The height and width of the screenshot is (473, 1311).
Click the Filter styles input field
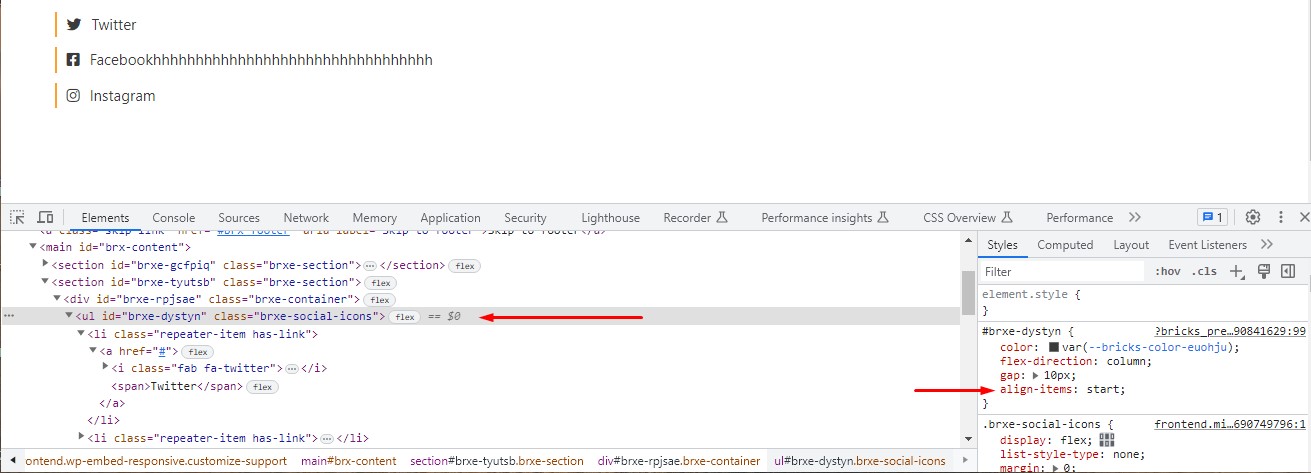tap(1062, 271)
